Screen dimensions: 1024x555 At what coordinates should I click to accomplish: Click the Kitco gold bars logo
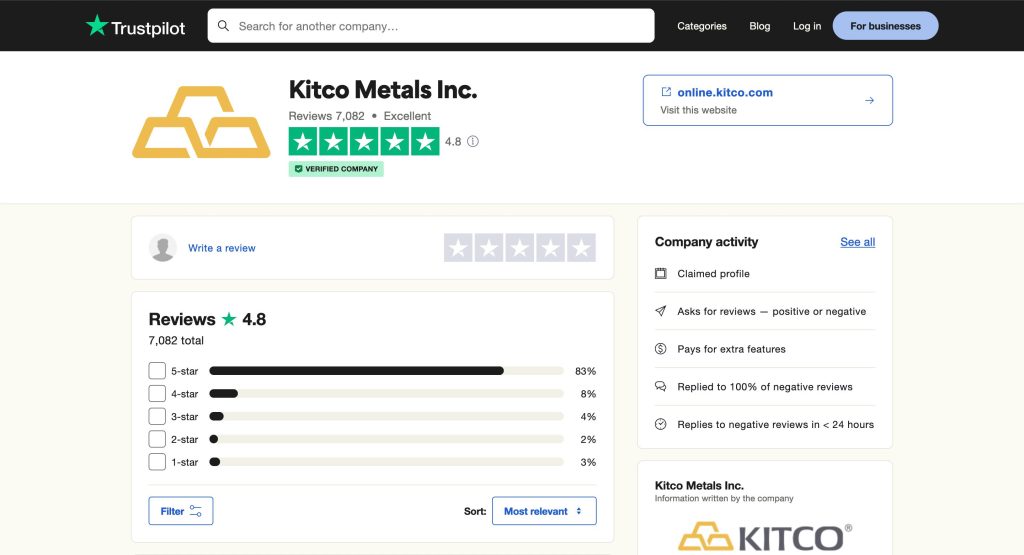tap(201, 122)
